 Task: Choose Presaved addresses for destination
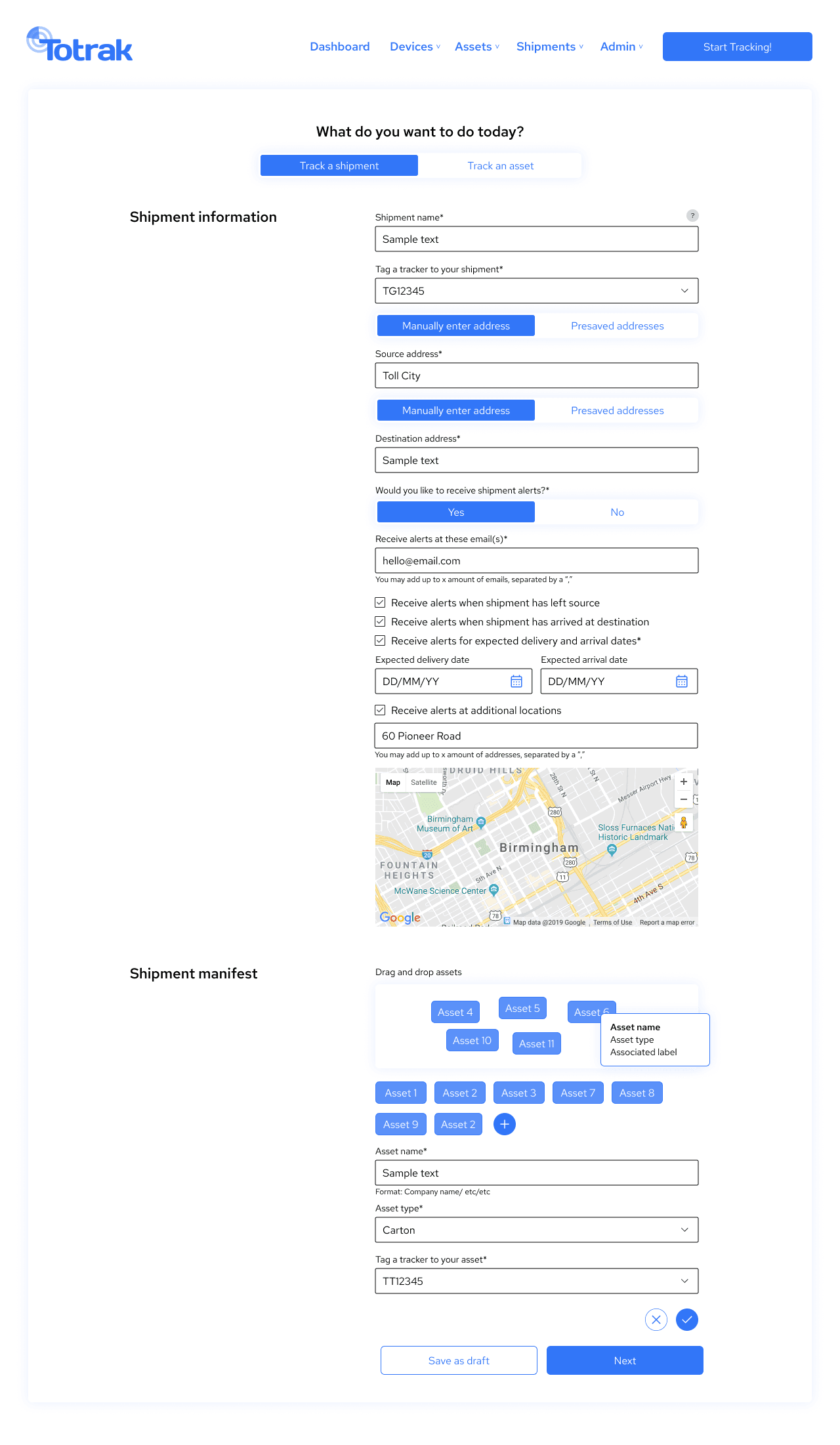(x=618, y=410)
